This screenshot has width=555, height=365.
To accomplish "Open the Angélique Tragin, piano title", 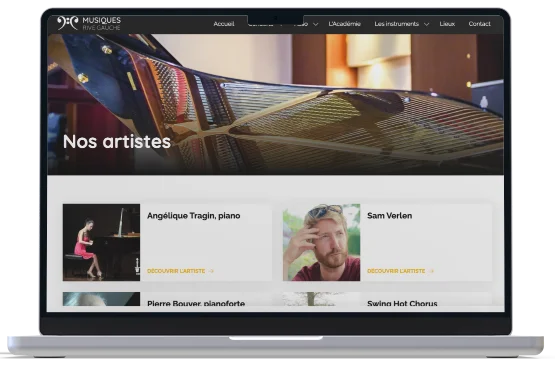I will pyautogui.click(x=194, y=216).
